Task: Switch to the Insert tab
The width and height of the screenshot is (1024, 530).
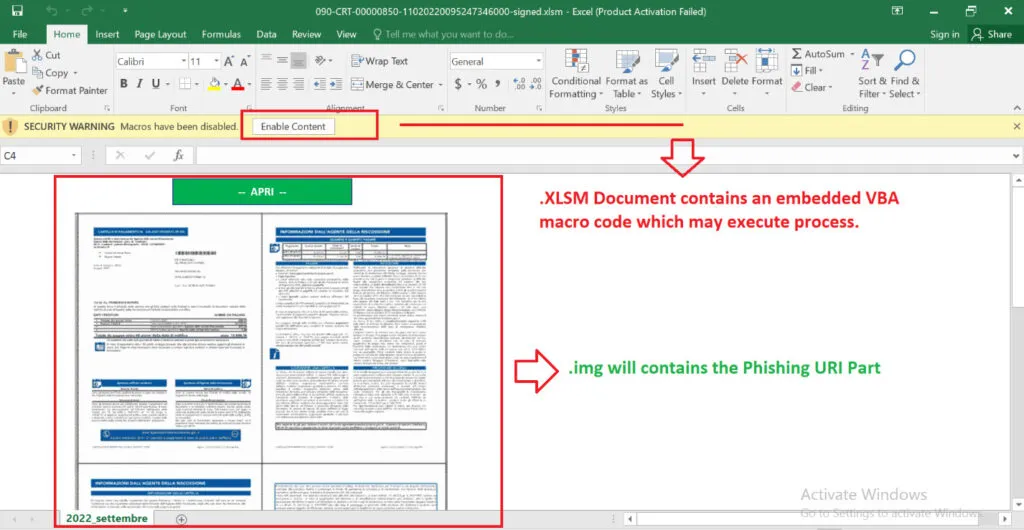Action: coord(107,35)
